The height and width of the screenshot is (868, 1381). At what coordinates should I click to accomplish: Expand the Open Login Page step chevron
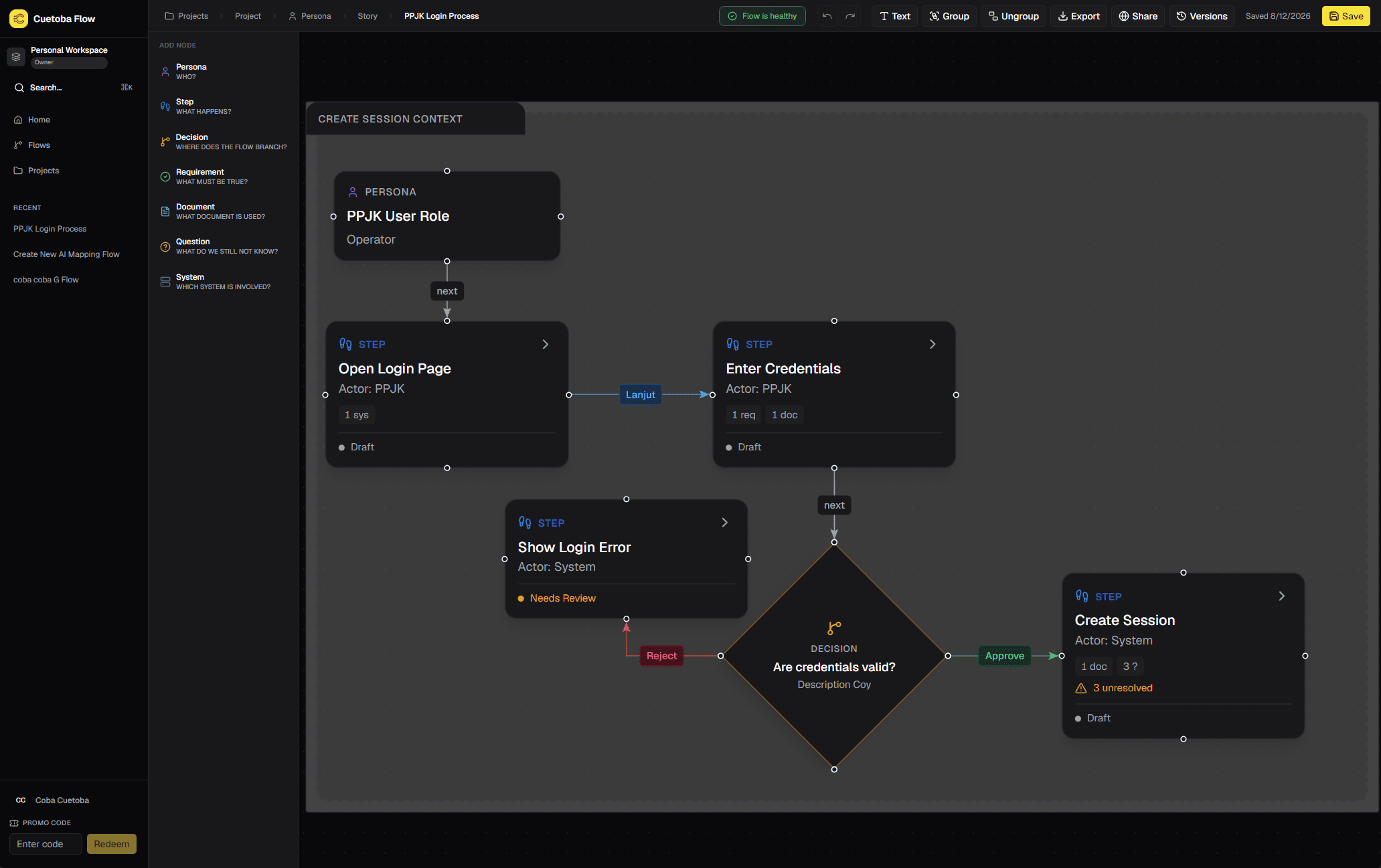pyautogui.click(x=546, y=344)
